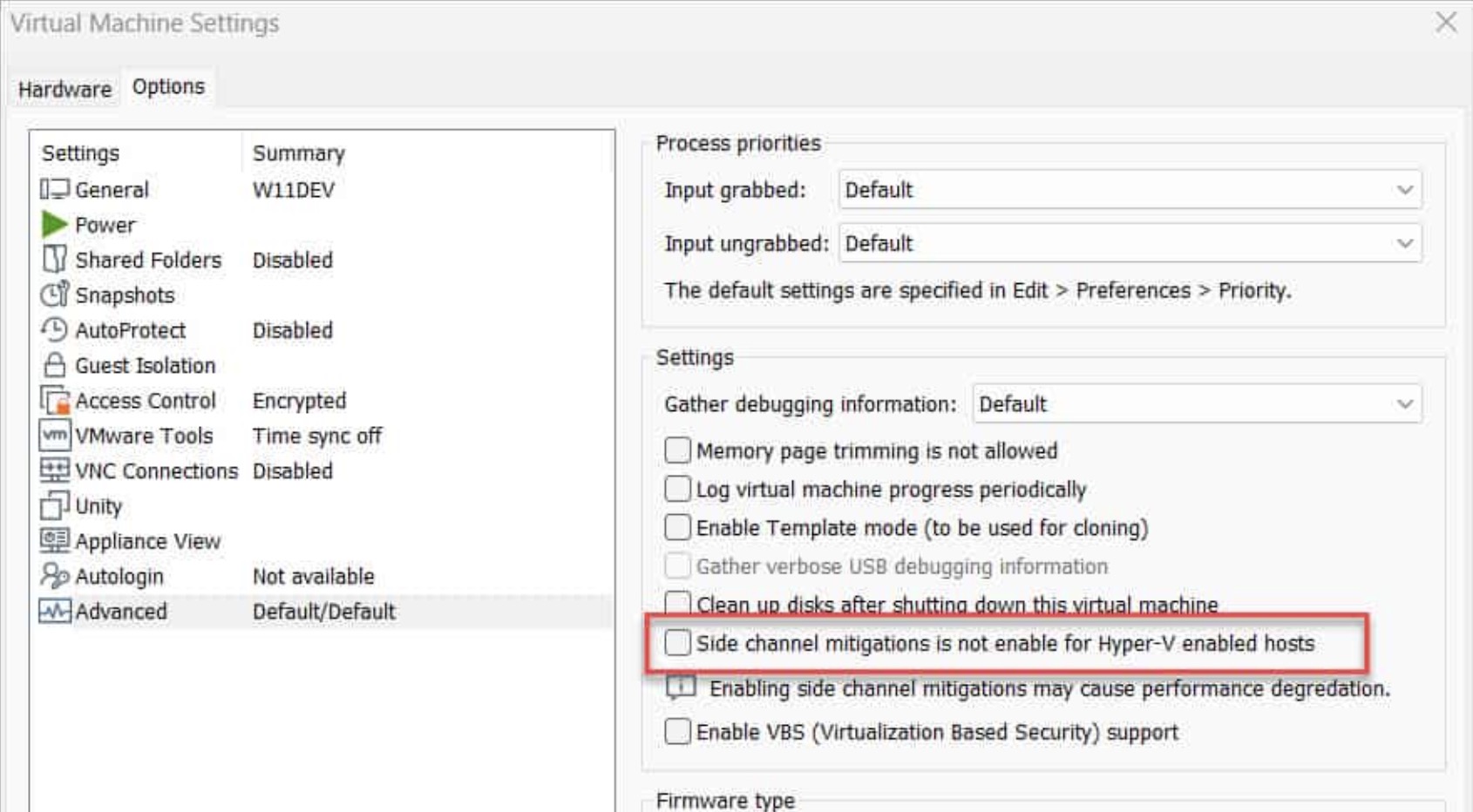Select the Unity settings entry
This screenshot has width=1473, height=812.
pyautogui.click(x=98, y=506)
